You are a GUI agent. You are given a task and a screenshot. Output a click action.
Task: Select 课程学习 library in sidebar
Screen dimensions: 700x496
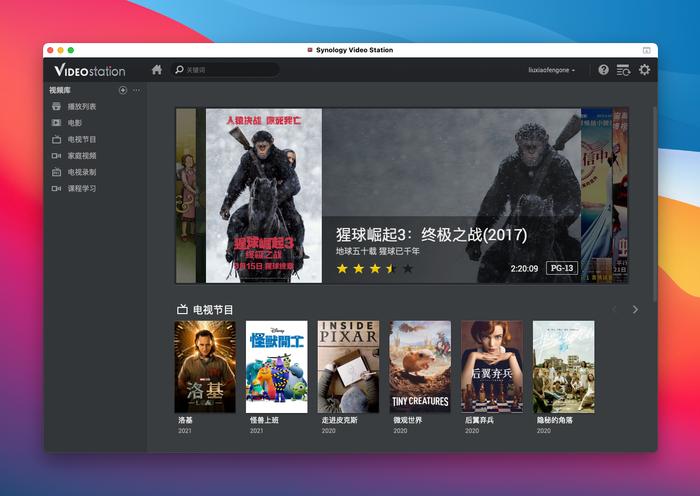pyautogui.click(x=82, y=188)
